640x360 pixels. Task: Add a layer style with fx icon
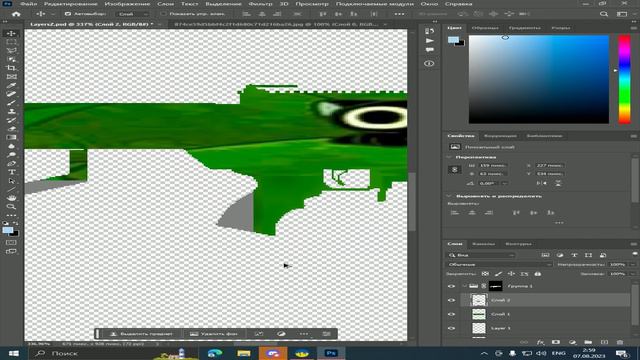pos(540,342)
